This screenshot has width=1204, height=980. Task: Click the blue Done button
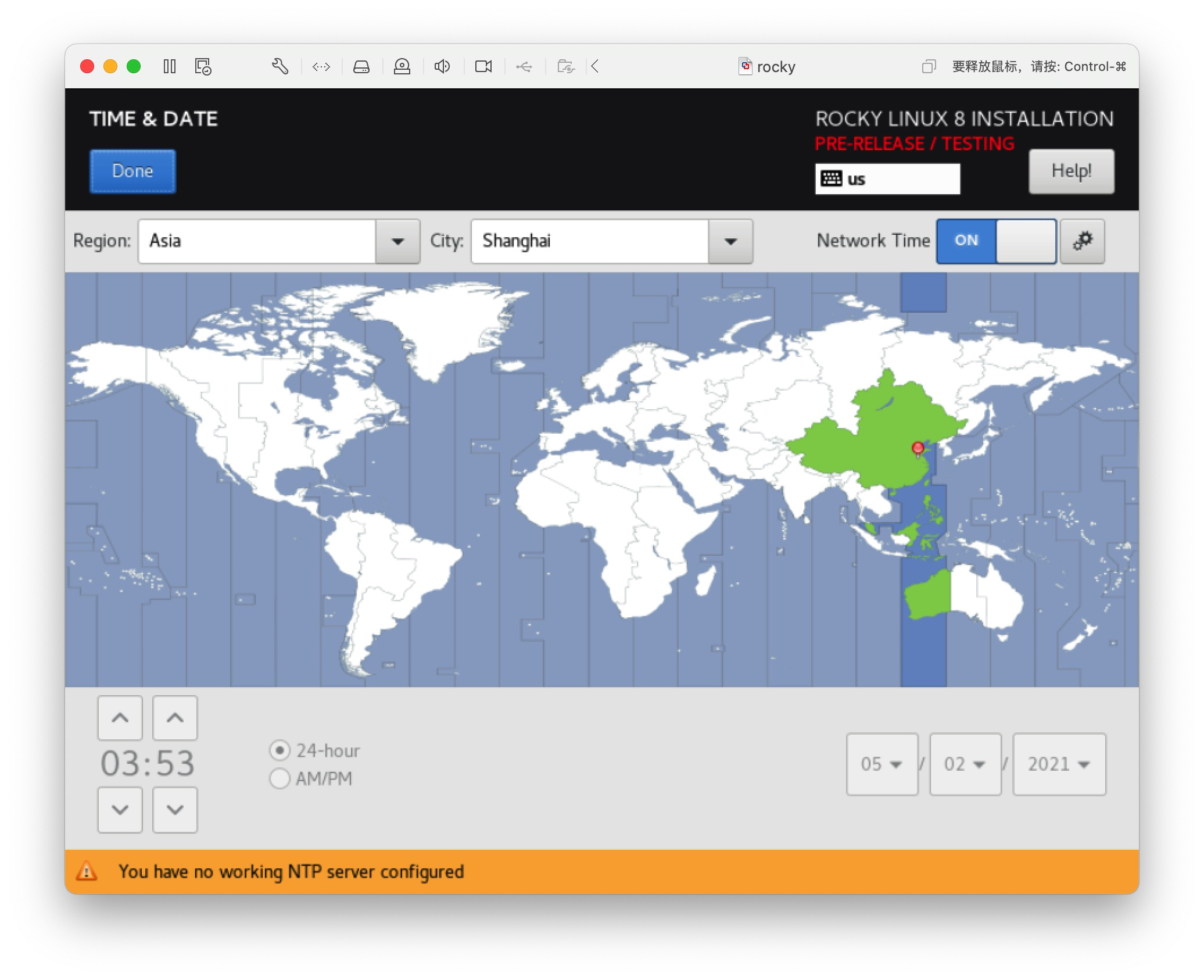[x=132, y=171]
